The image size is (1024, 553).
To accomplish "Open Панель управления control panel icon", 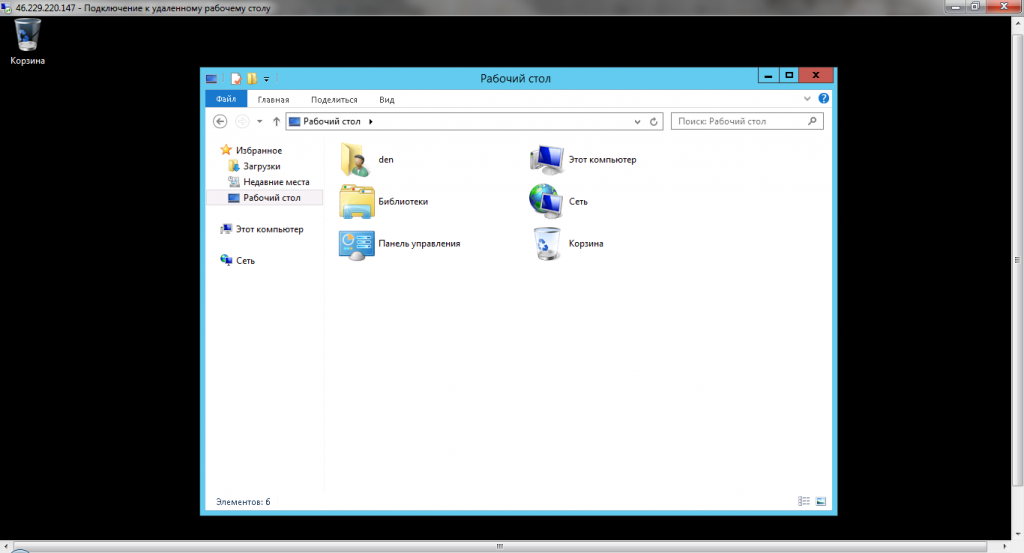I will 355,243.
